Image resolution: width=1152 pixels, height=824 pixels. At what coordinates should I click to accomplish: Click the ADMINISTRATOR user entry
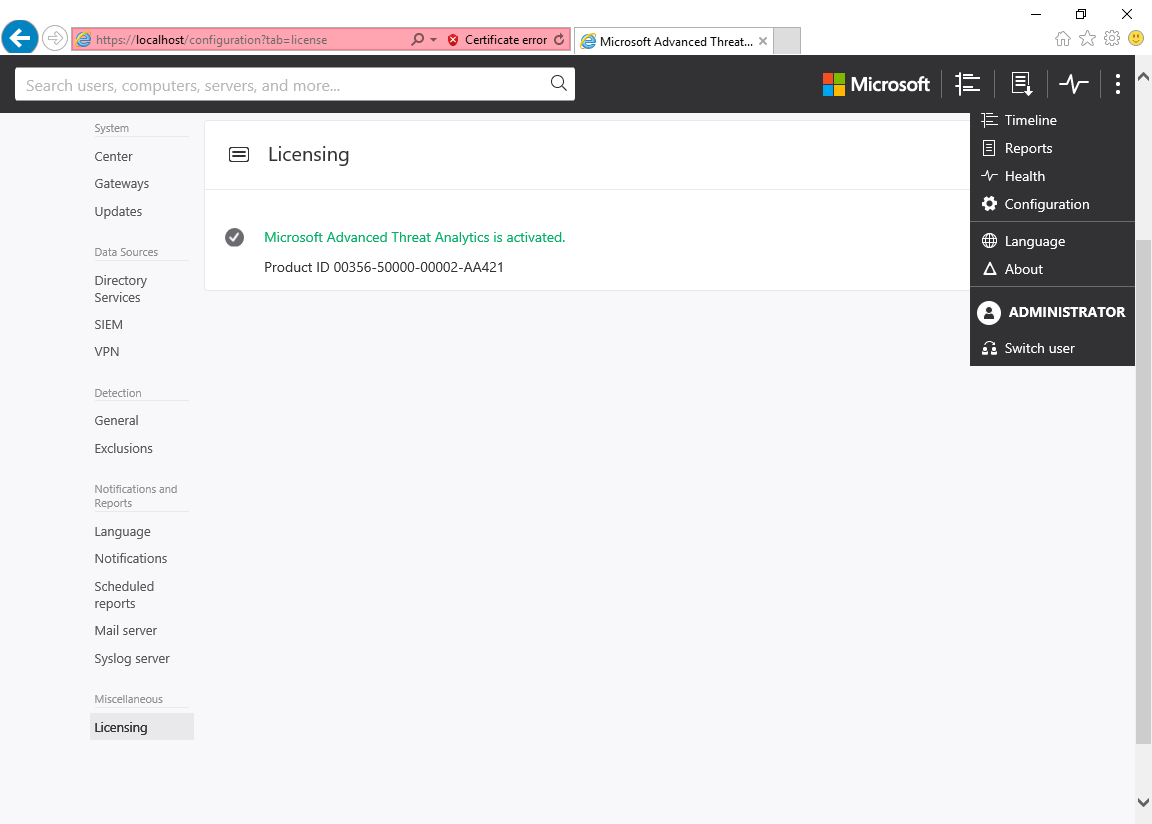point(1052,312)
